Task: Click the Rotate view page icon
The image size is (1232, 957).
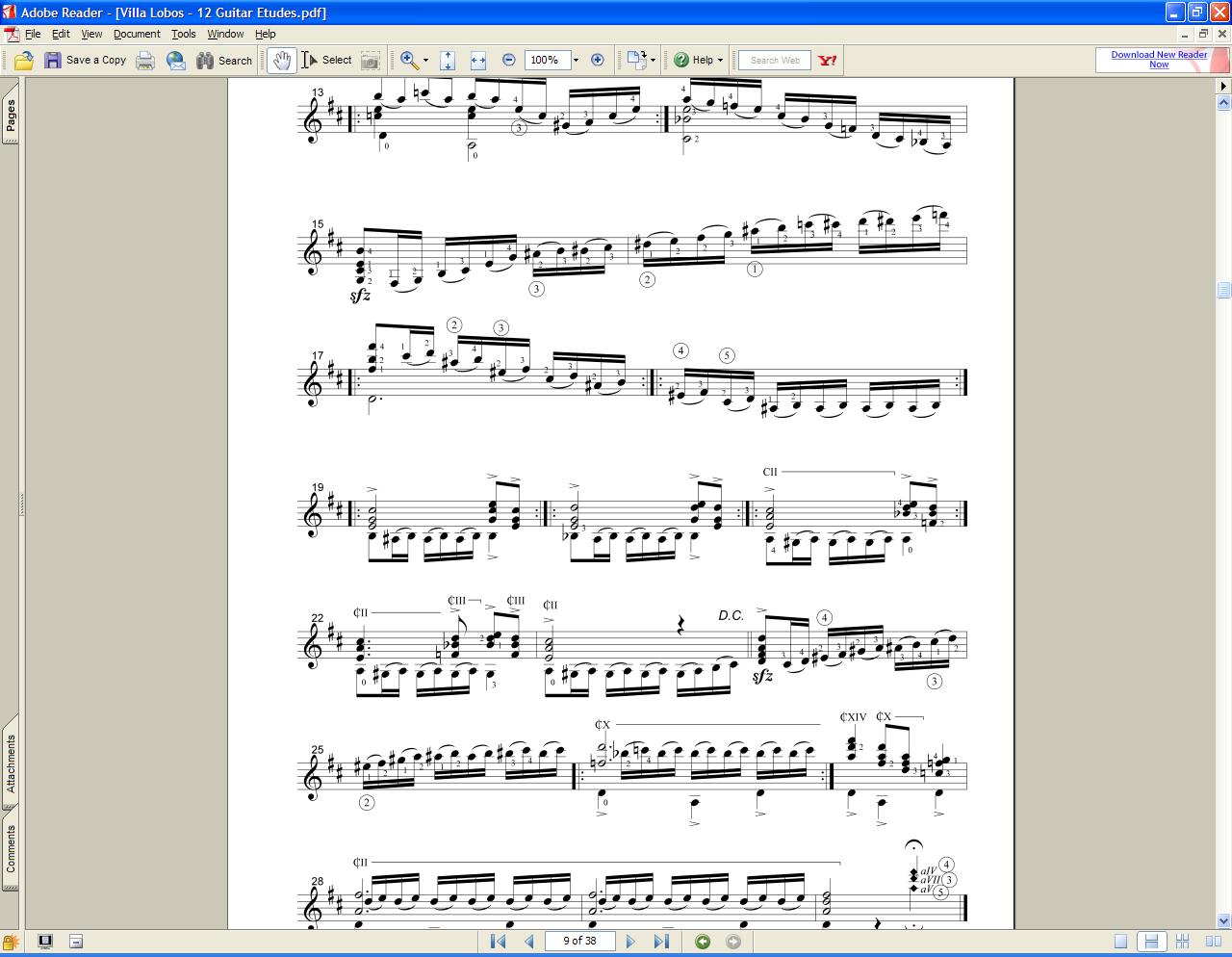Action: [636, 60]
